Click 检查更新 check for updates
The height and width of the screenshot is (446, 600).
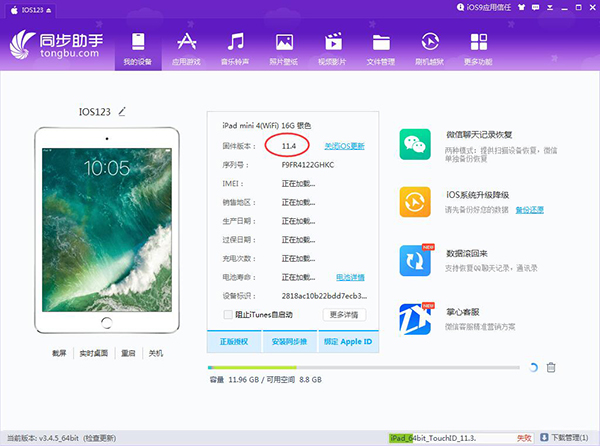click(x=99, y=438)
